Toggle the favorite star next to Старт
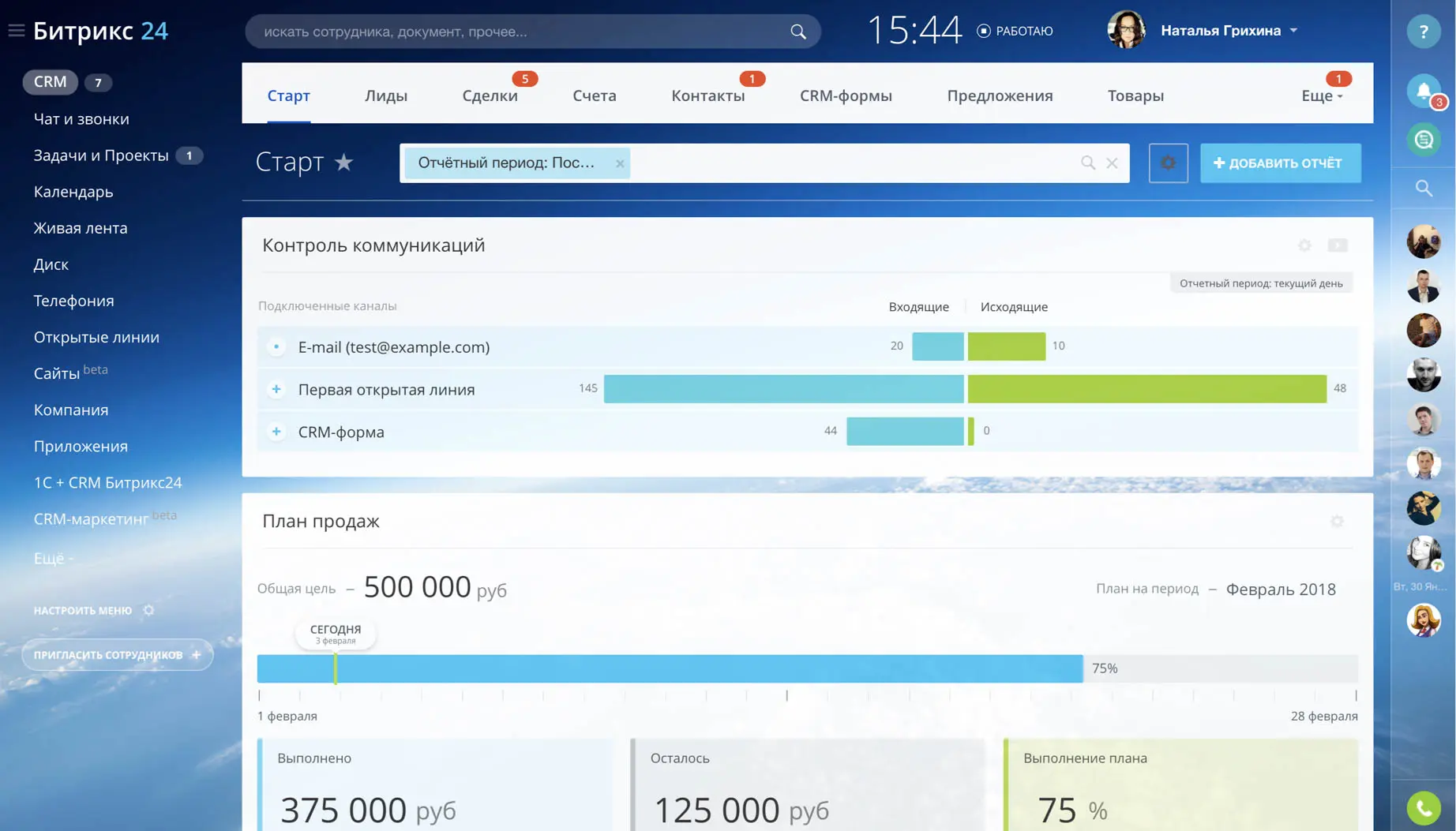Viewport: 1456px width, 831px height. (x=344, y=162)
